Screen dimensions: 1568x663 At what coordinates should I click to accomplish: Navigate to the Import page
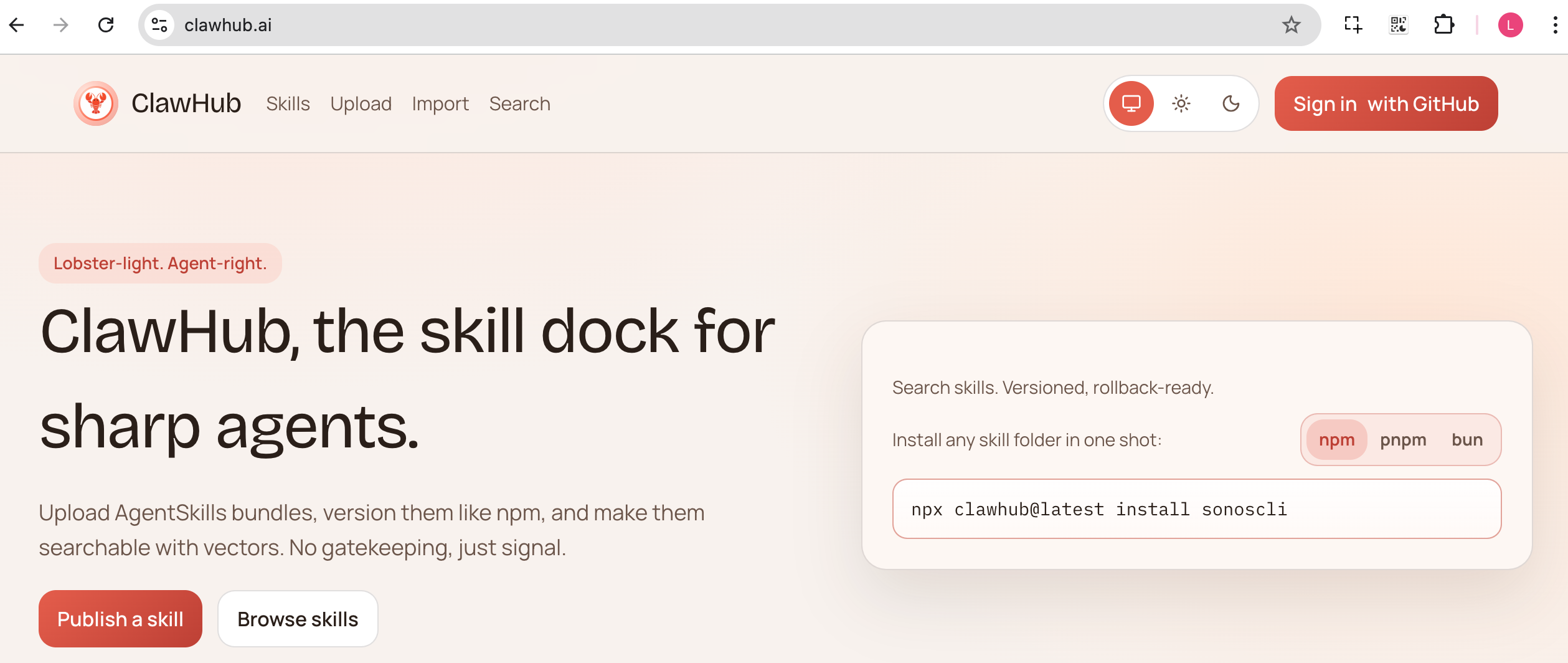[x=440, y=103]
